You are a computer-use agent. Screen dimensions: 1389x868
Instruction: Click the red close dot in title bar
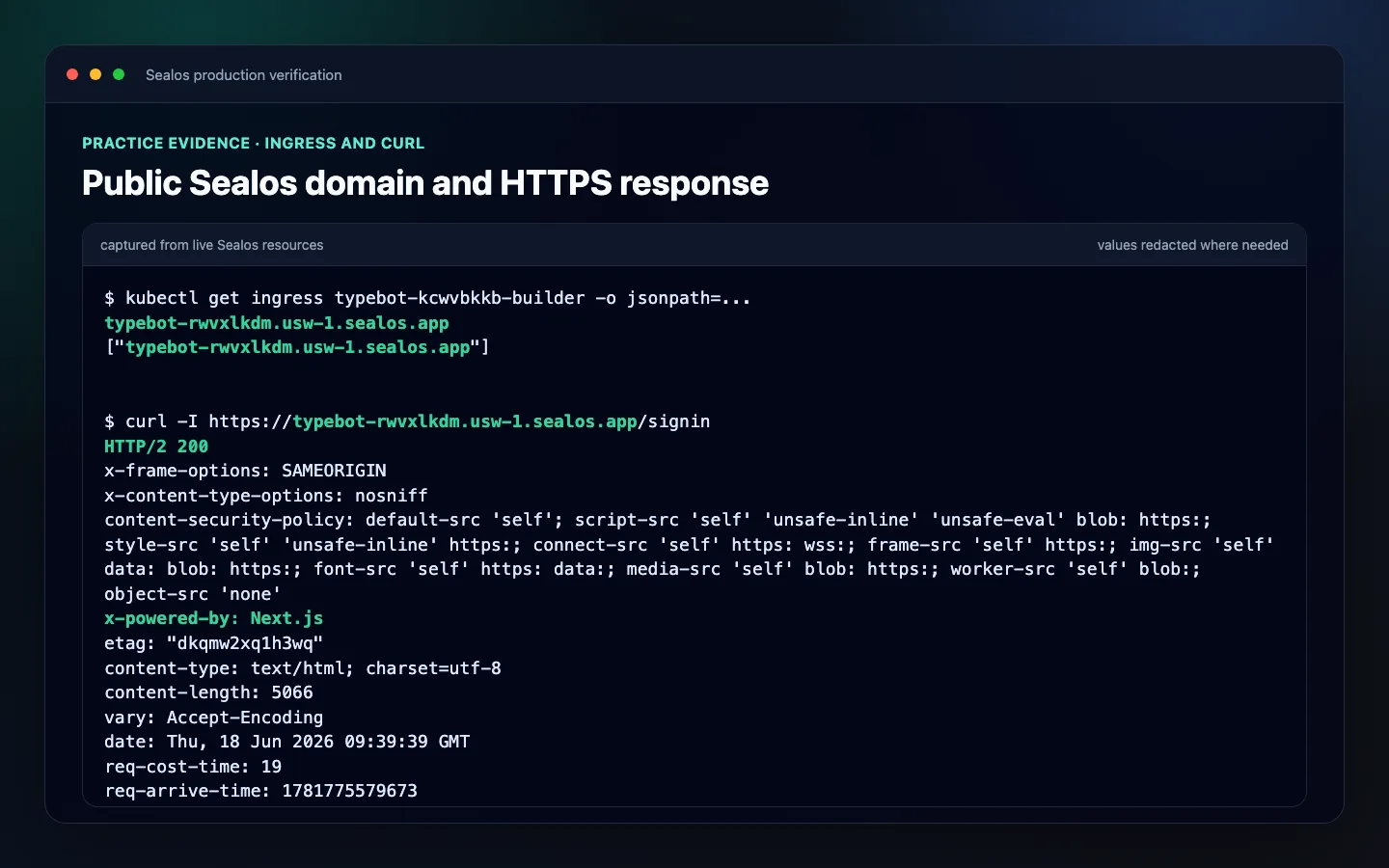72,74
